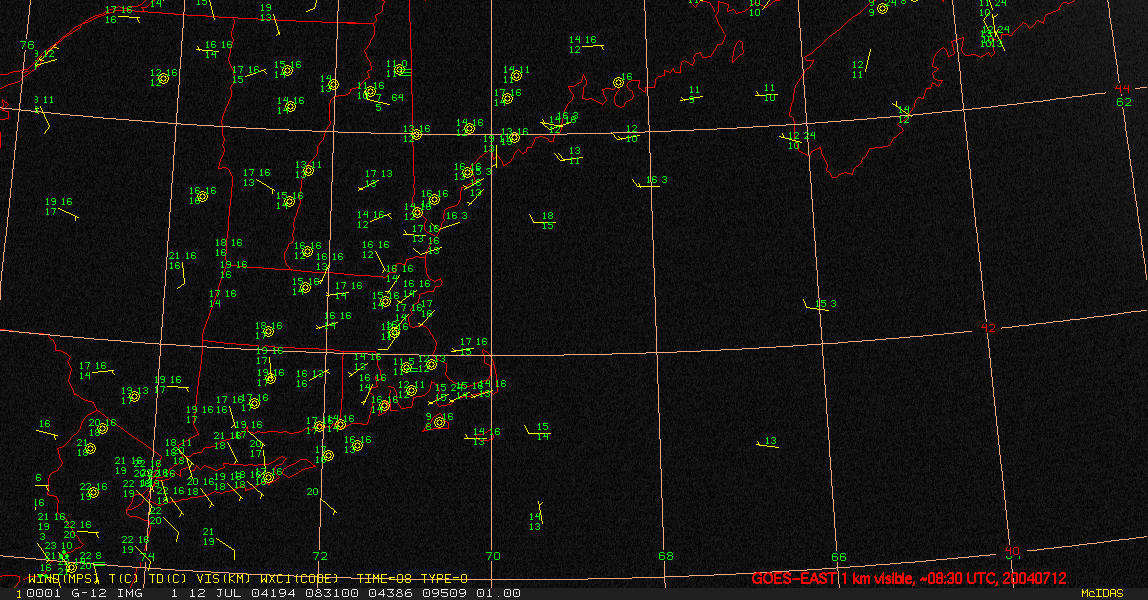Click the 09509 value in status bar

pos(446,593)
